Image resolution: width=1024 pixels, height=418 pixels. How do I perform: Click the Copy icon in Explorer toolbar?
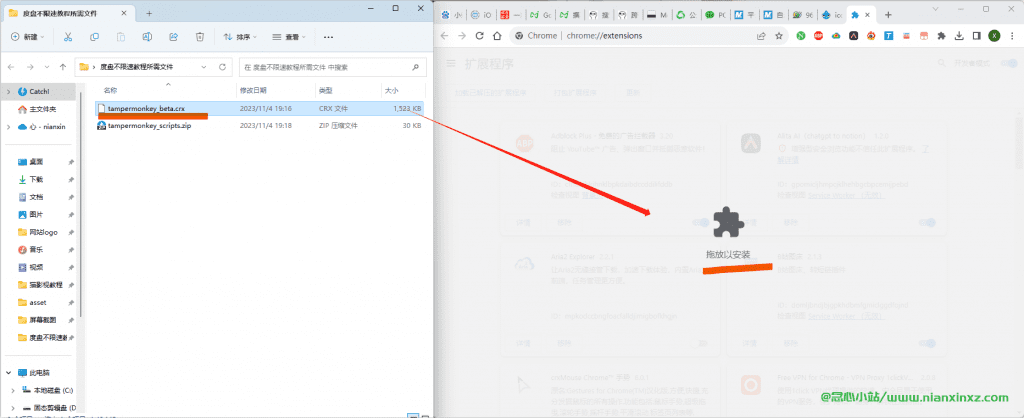94,37
